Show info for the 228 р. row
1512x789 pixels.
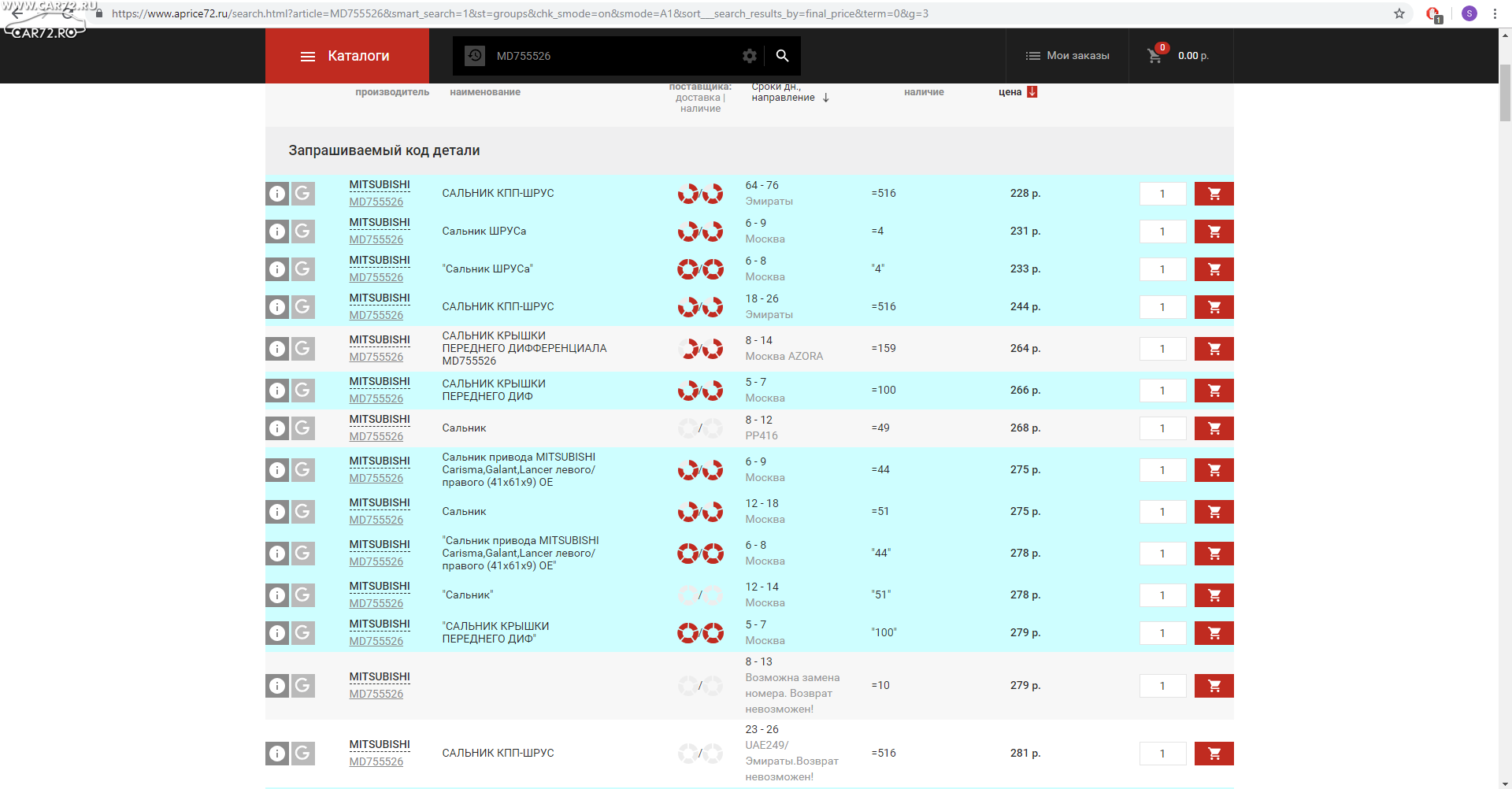click(277, 194)
